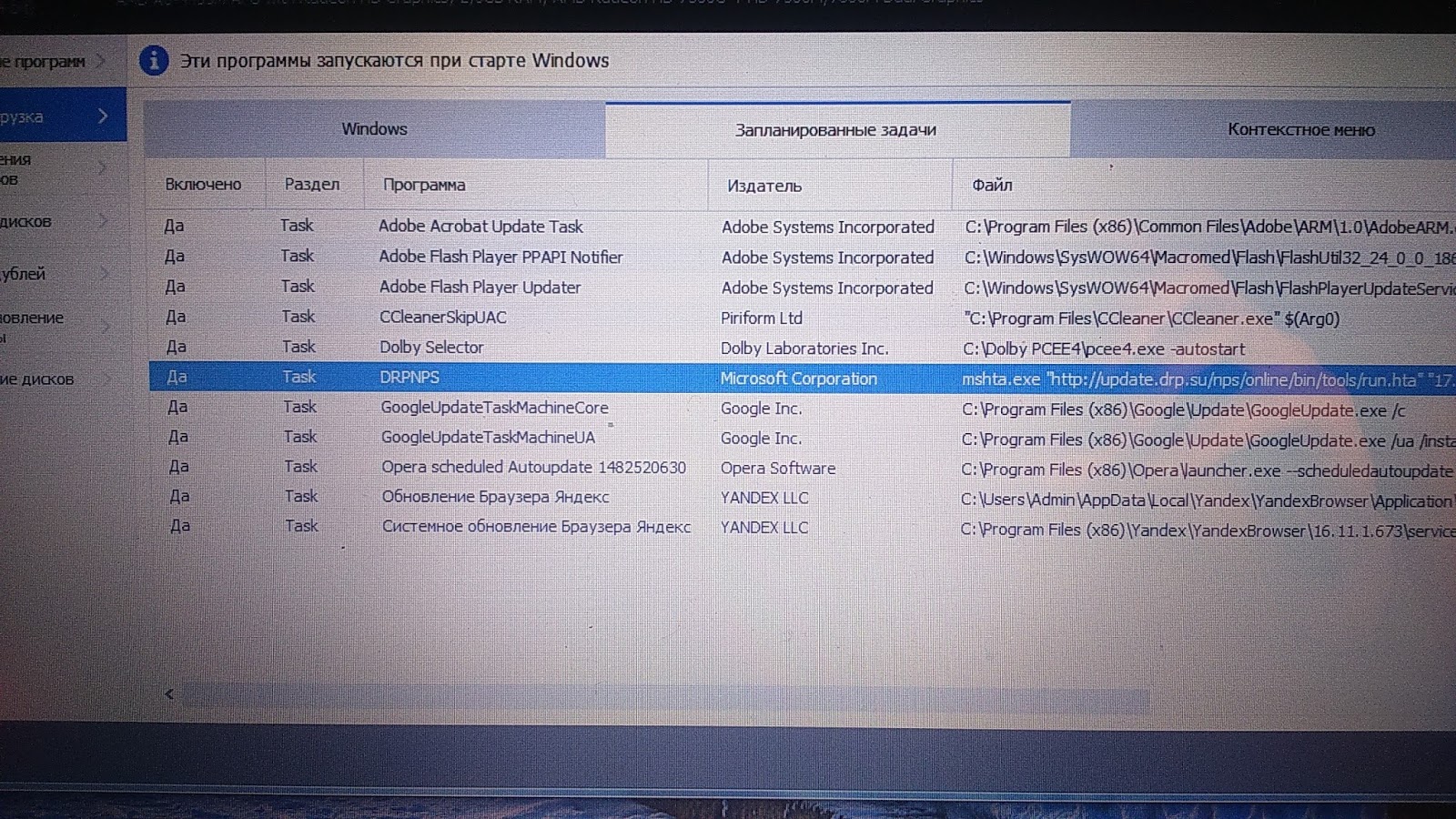Click Да in the Dolby Selector row
The height and width of the screenshot is (819, 1456).
pyautogui.click(x=176, y=347)
